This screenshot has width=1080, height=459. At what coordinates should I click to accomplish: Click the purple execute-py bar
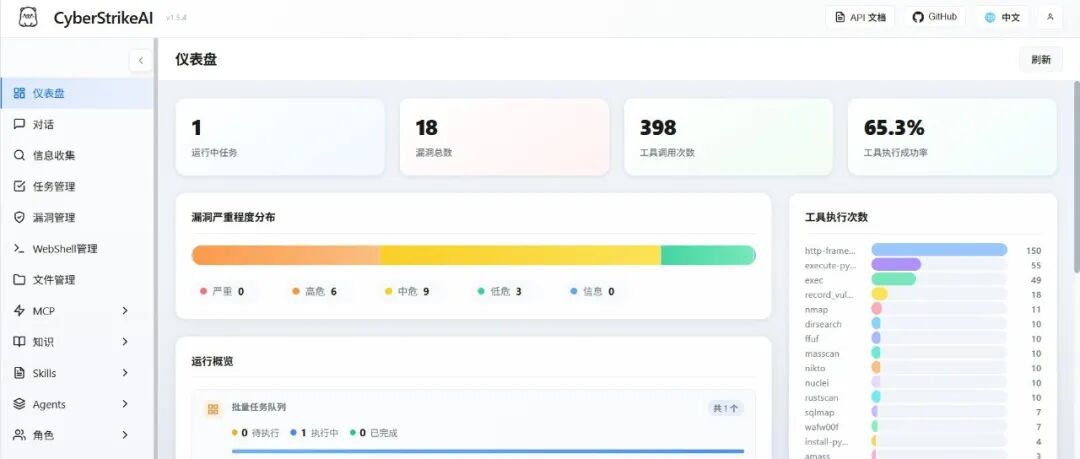coord(896,265)
